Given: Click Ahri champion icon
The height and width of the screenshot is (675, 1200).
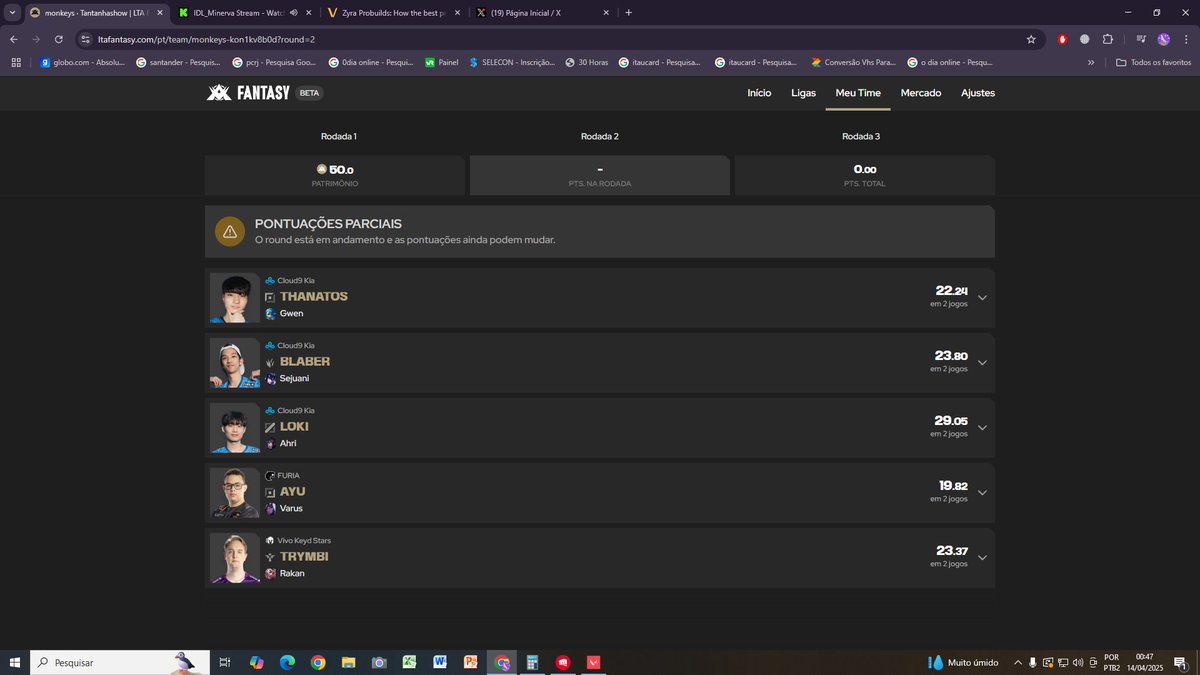Looking at the screenshot, I should pyautogui.click(x=270, y=443).
